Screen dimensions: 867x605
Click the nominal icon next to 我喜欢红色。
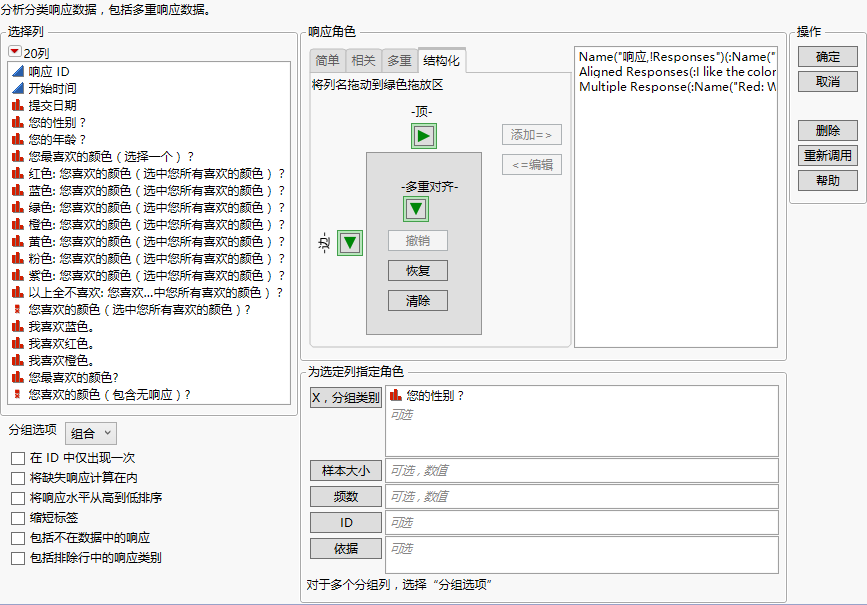pyautogui.click(x=18, y=343)
